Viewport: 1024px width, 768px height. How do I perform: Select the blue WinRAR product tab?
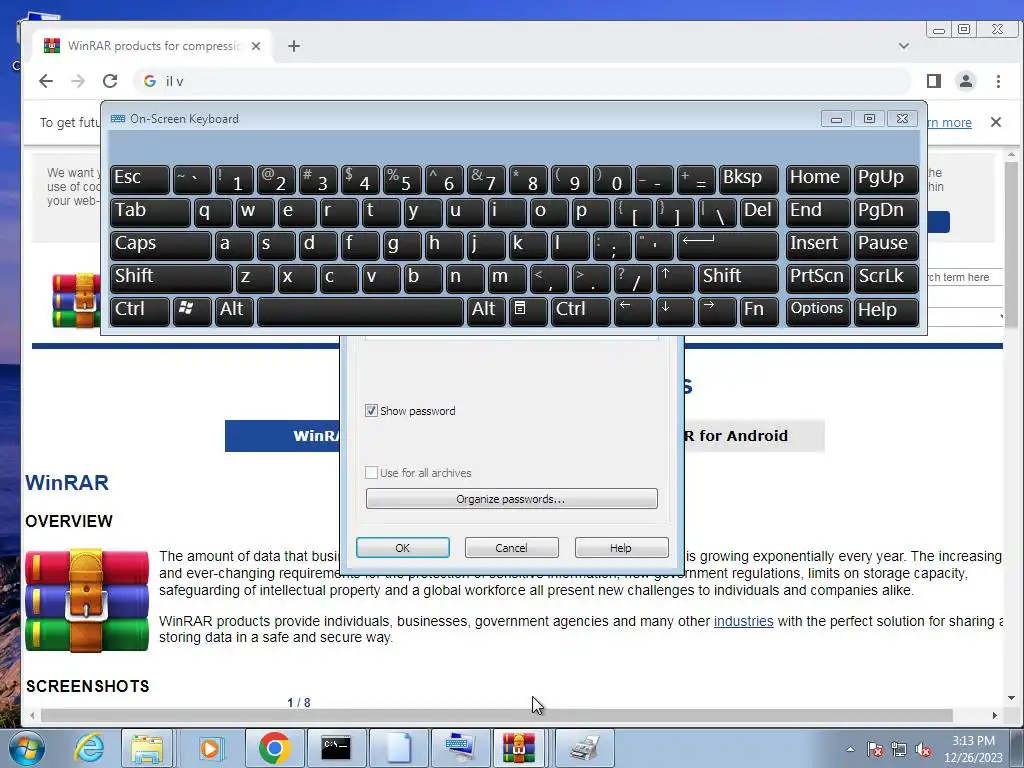point(282,436)
